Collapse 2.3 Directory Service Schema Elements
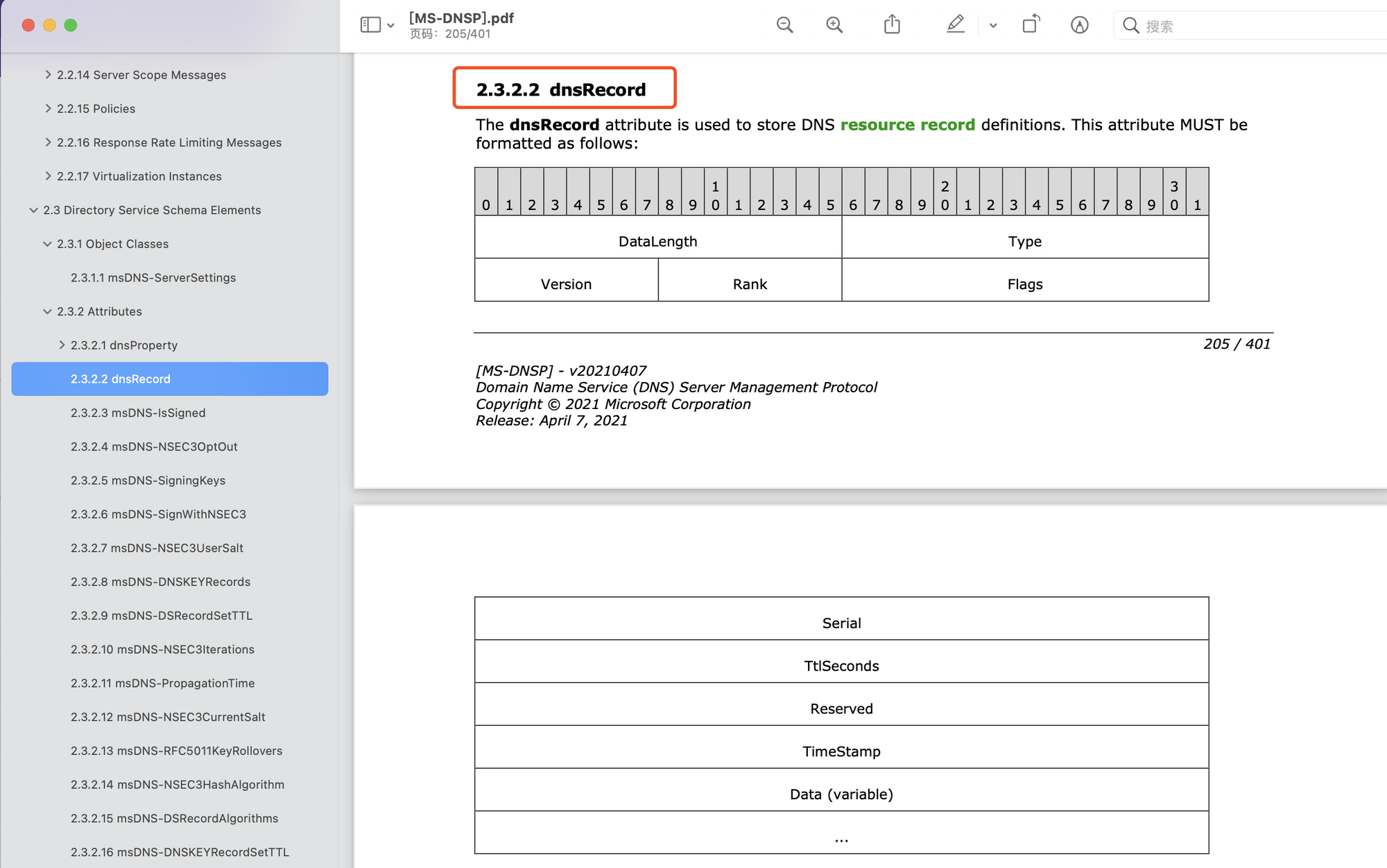 pyautogui.click(x=33, y=210)
